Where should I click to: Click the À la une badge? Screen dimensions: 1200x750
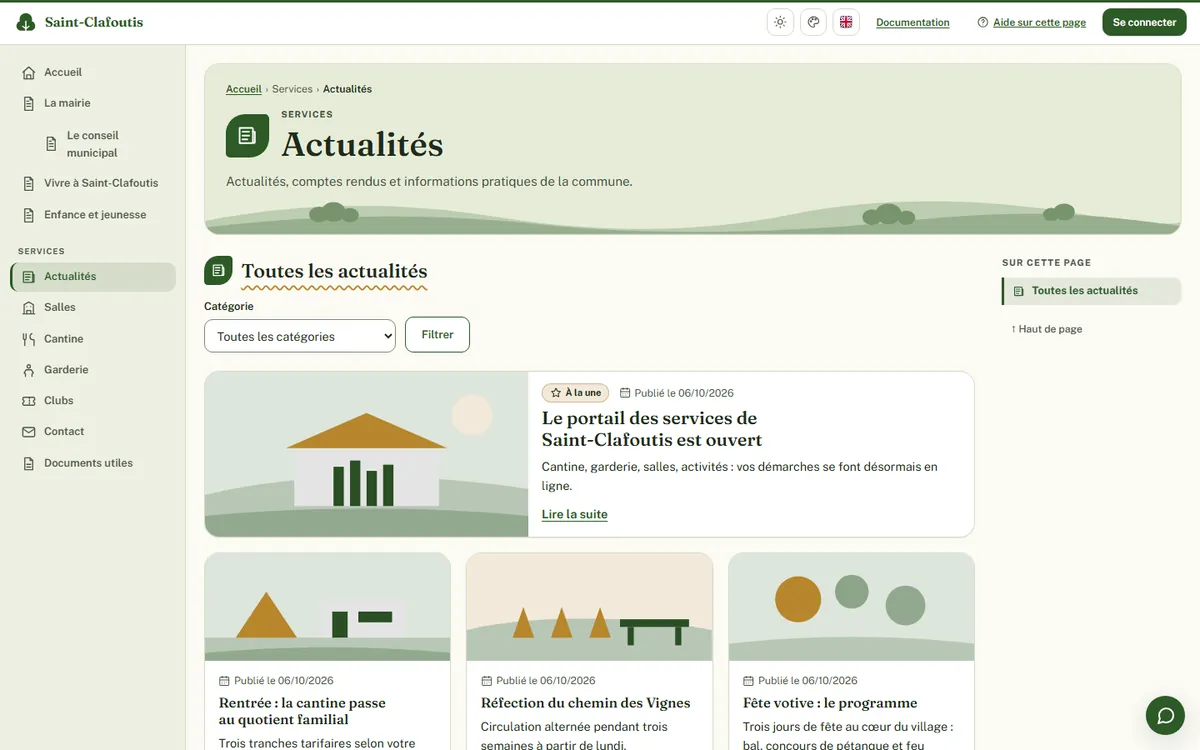575,393
